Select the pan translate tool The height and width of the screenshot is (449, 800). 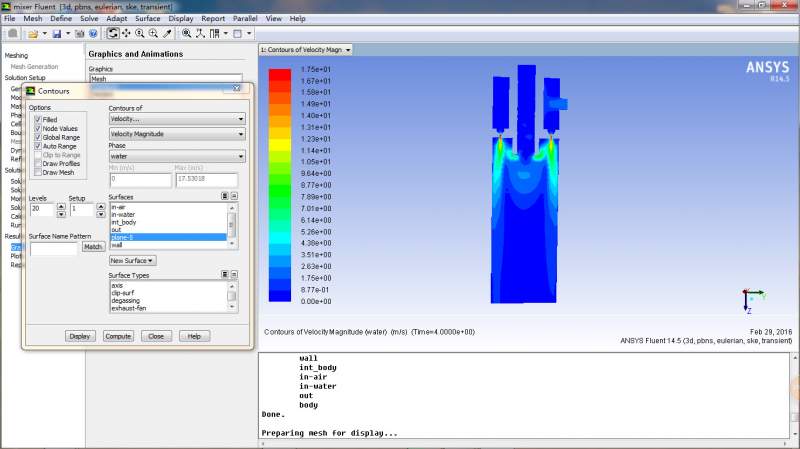pos(126,34)
